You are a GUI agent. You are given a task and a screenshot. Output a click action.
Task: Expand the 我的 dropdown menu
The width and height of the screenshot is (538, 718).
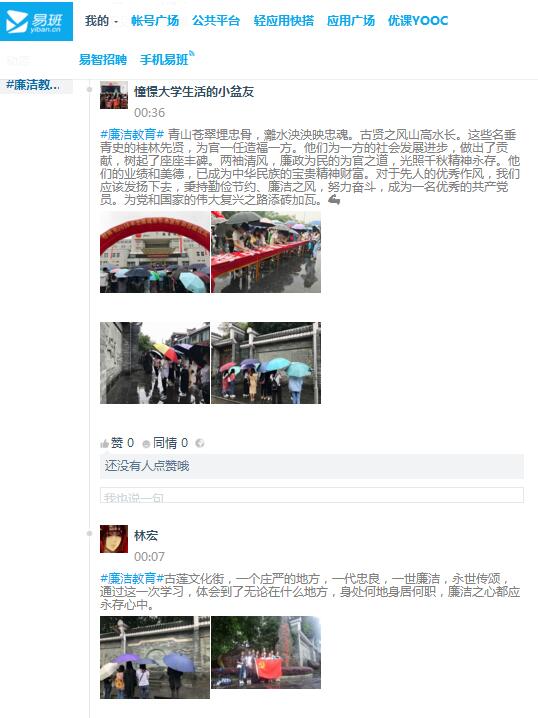[x=101, y=21]
